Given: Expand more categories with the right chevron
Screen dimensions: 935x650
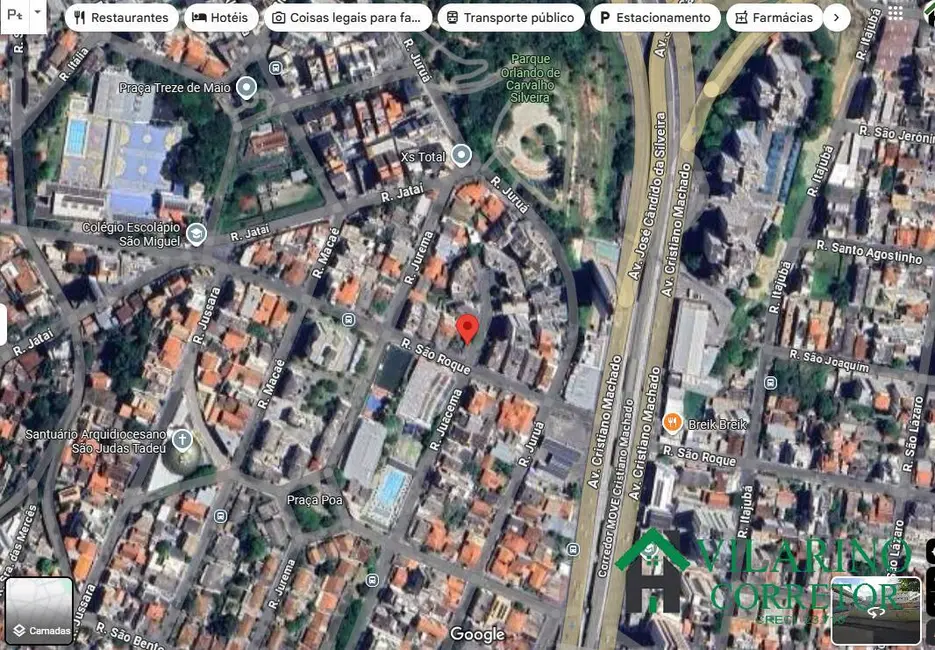Looking at the screenshot, I should click(837, 17).
